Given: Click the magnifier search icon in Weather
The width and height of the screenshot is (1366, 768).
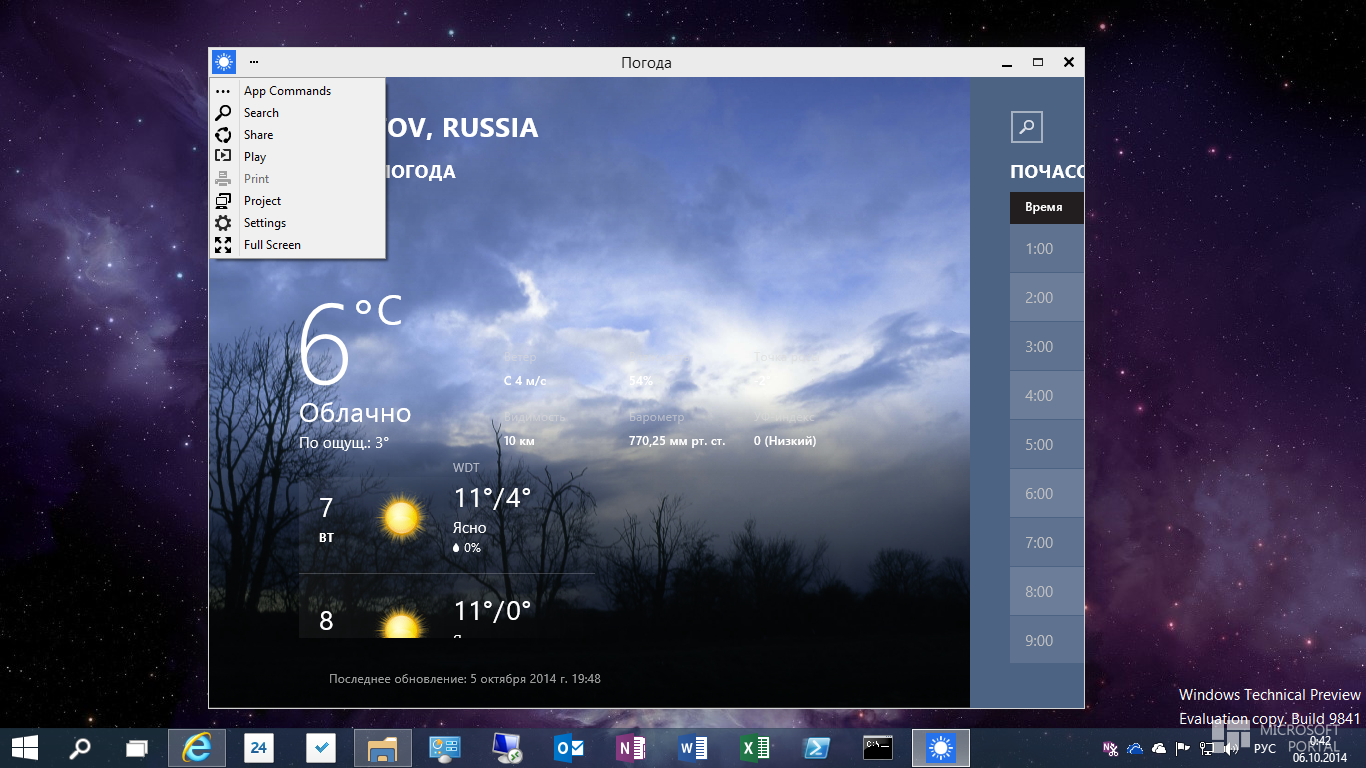Looking at the screenshot, I should (x=1027, y=127).
